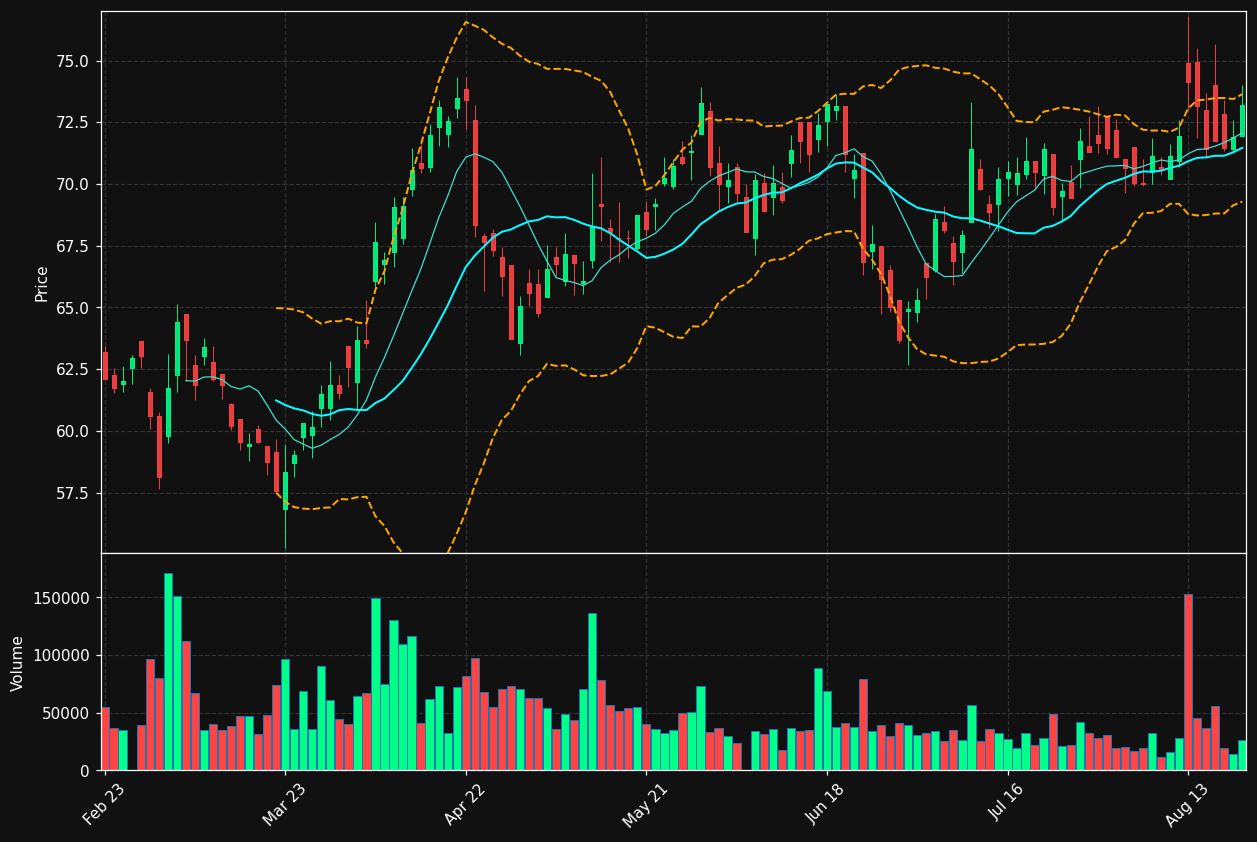Image resolution: width=1257 pixels, height=842 pixels.
Task: Click the 'Feb 23' date axis label
Action: coord(104,805)
